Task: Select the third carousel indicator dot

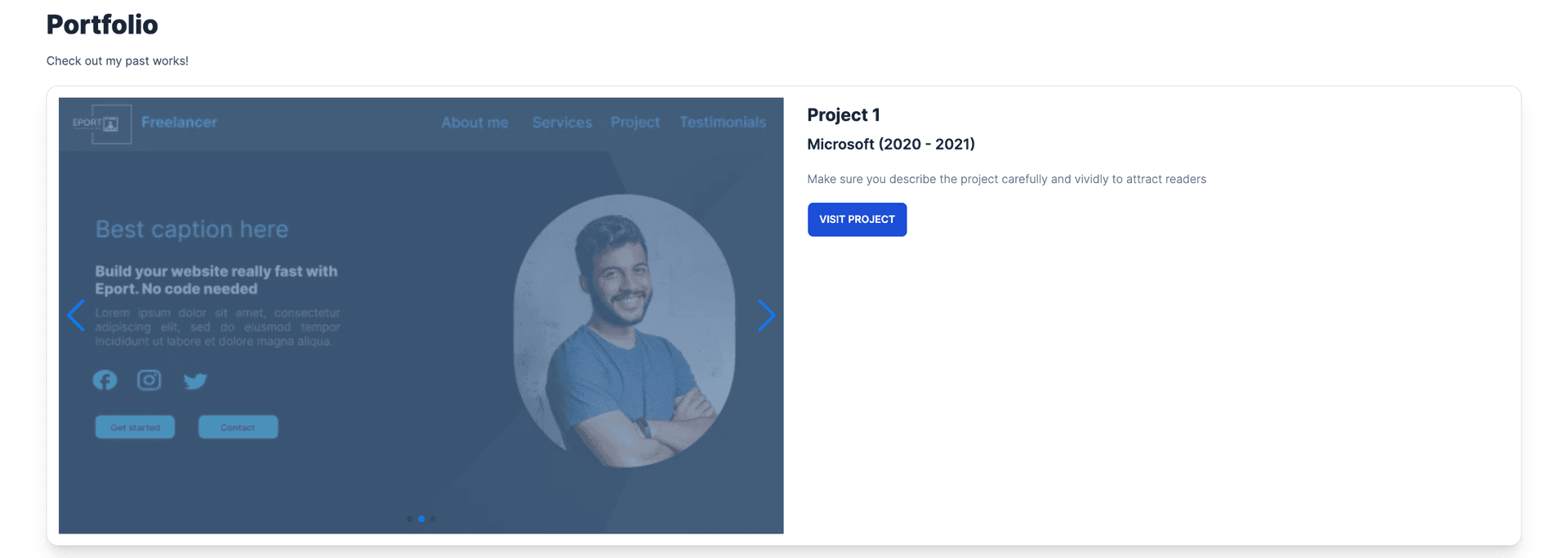Action: tap(433, 519)
